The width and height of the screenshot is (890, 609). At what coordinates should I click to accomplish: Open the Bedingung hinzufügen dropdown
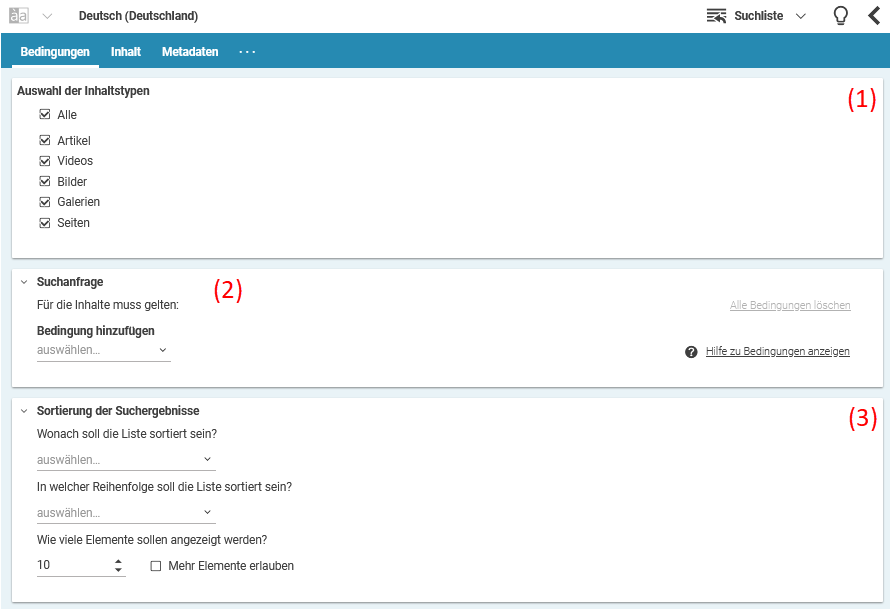coord(103,350)
